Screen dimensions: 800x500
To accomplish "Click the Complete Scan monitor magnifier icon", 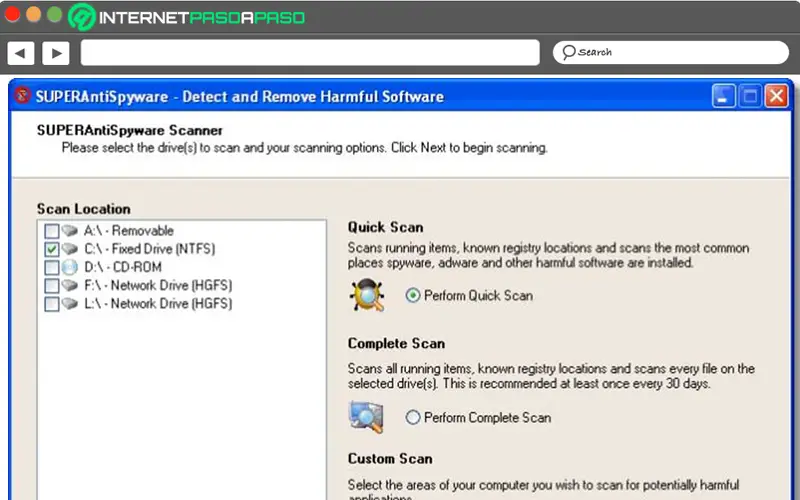I will pyautogui.click(x=366, y=417).
